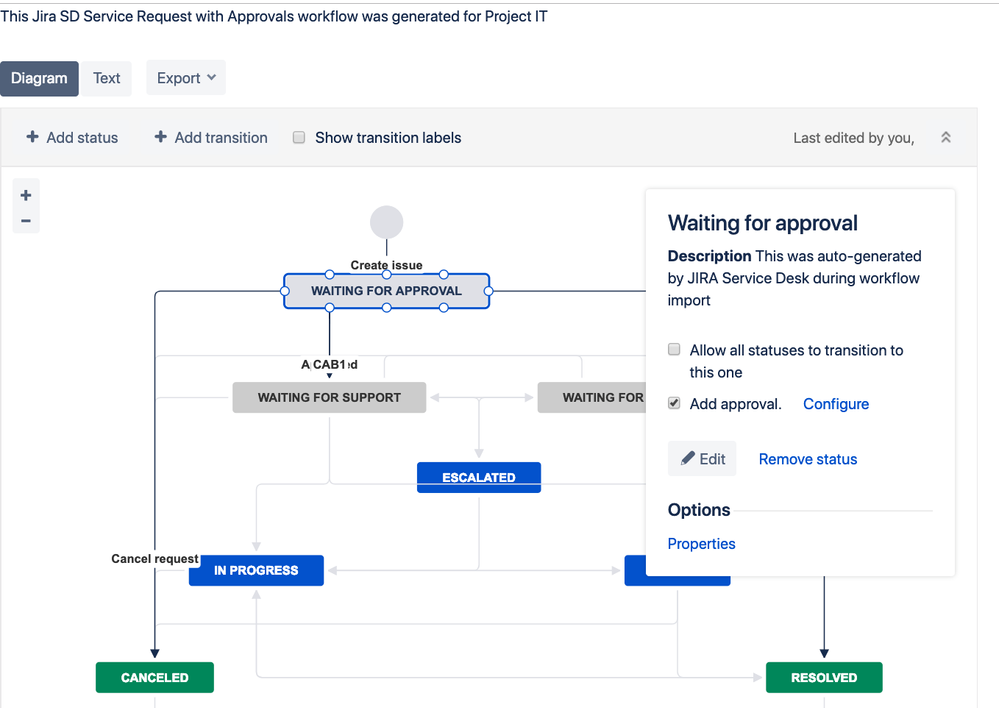Click the Add status button
The image size is (999, 708).
[72, 138]
